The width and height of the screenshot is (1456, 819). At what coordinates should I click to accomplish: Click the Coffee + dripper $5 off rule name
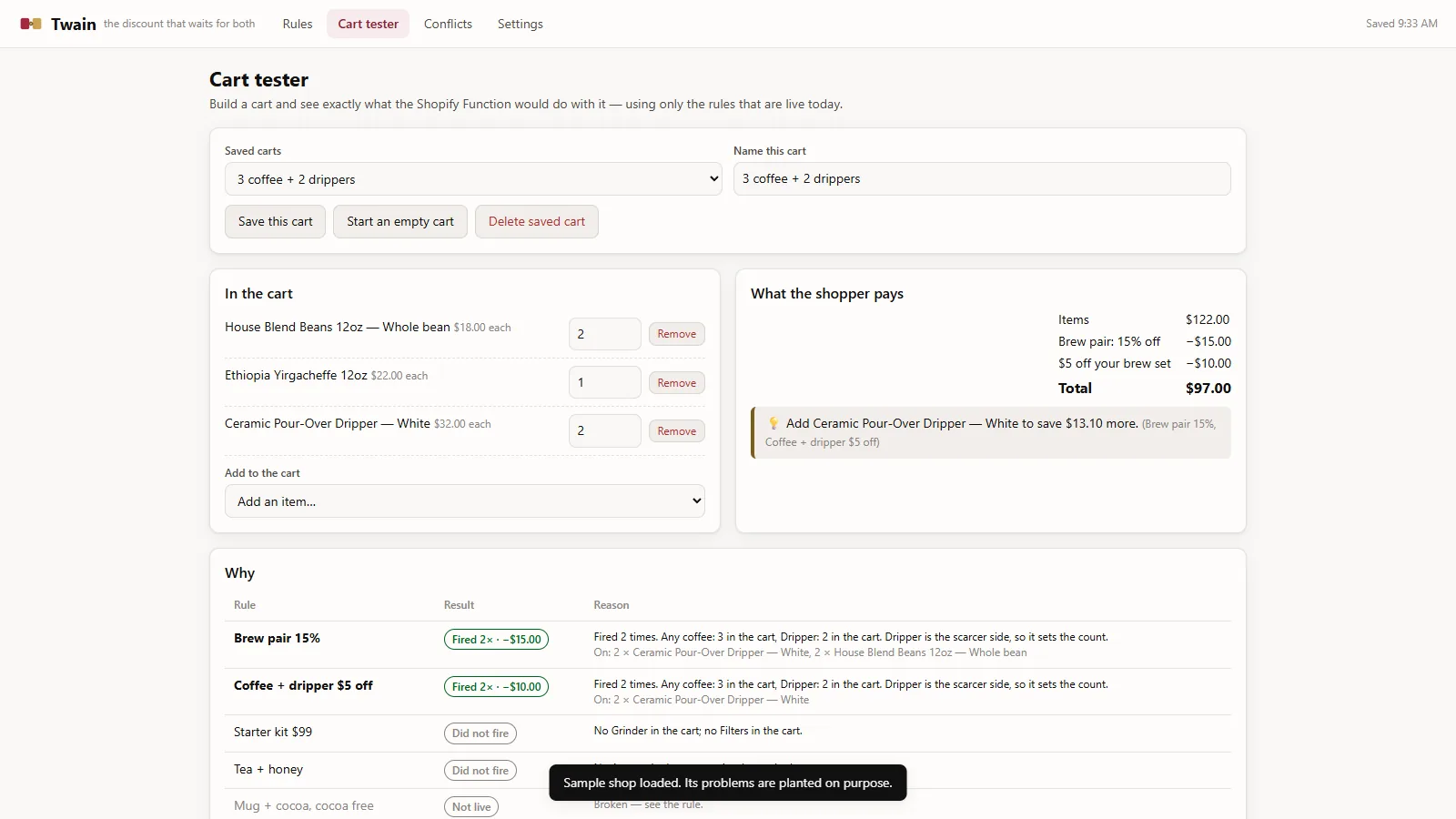303,685
